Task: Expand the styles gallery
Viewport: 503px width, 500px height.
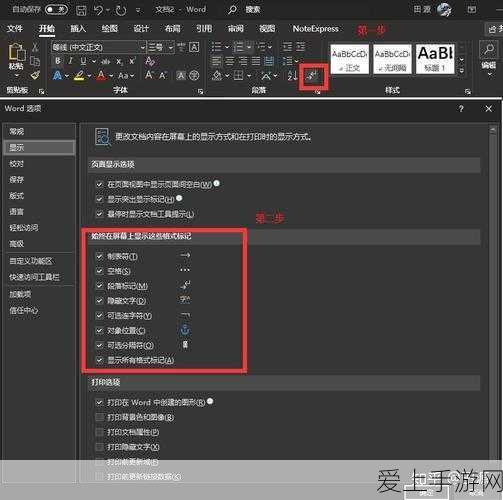Action: pos(462,71)
